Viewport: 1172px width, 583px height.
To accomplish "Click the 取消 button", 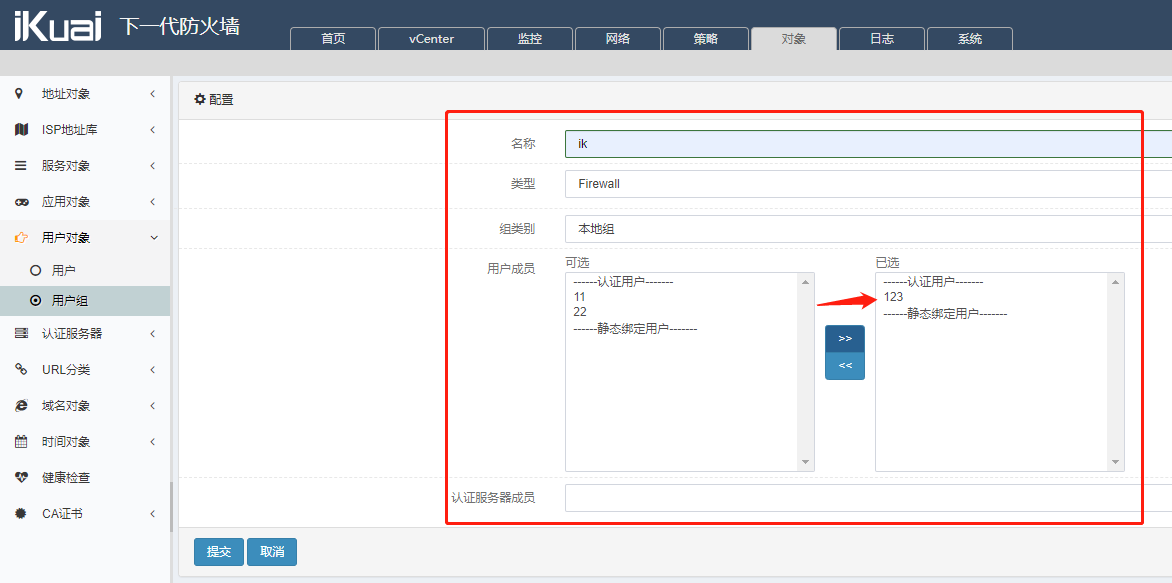I will 272,552.
